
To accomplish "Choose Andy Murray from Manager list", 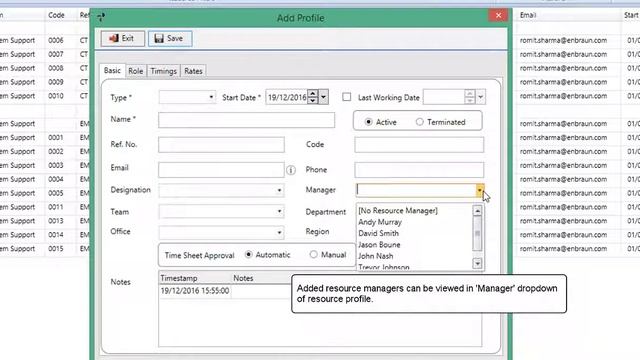I will click(380, 222).
